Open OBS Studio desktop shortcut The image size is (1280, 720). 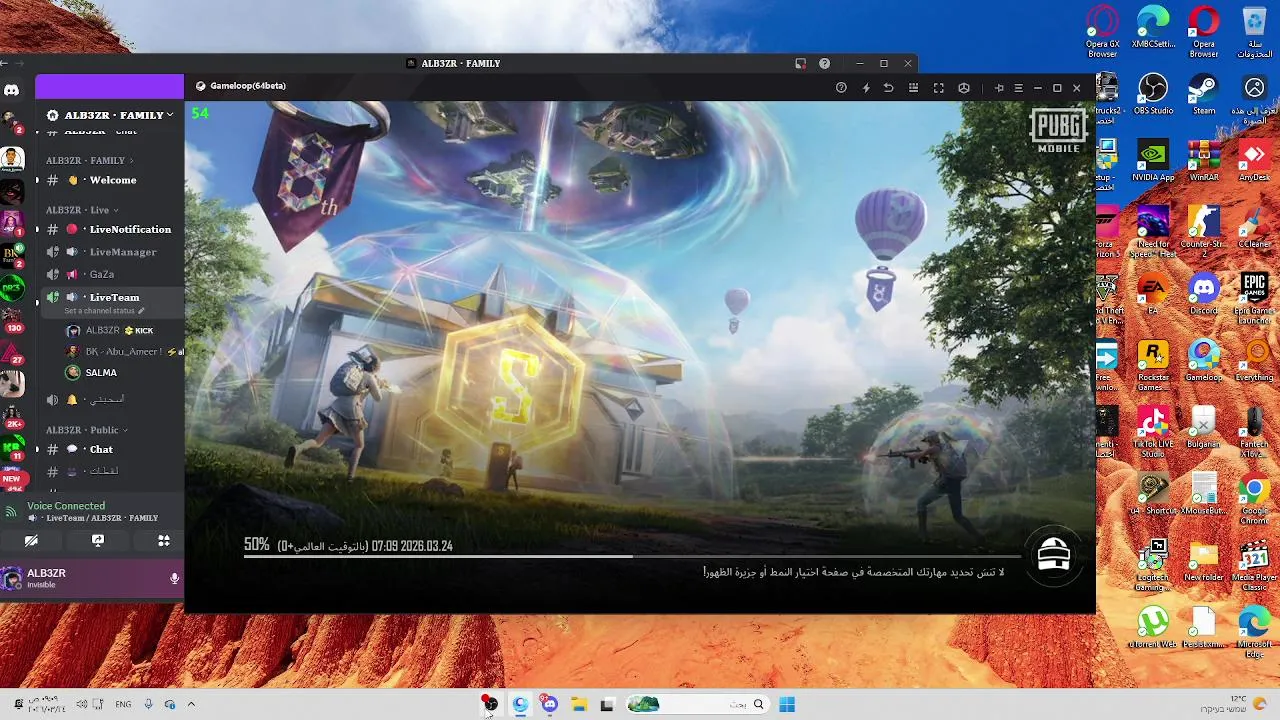click(1153, 94)
